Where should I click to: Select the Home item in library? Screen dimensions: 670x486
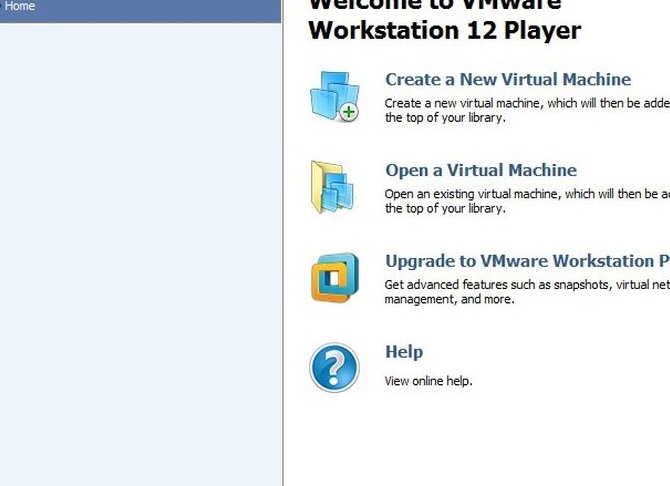[140, 10]
